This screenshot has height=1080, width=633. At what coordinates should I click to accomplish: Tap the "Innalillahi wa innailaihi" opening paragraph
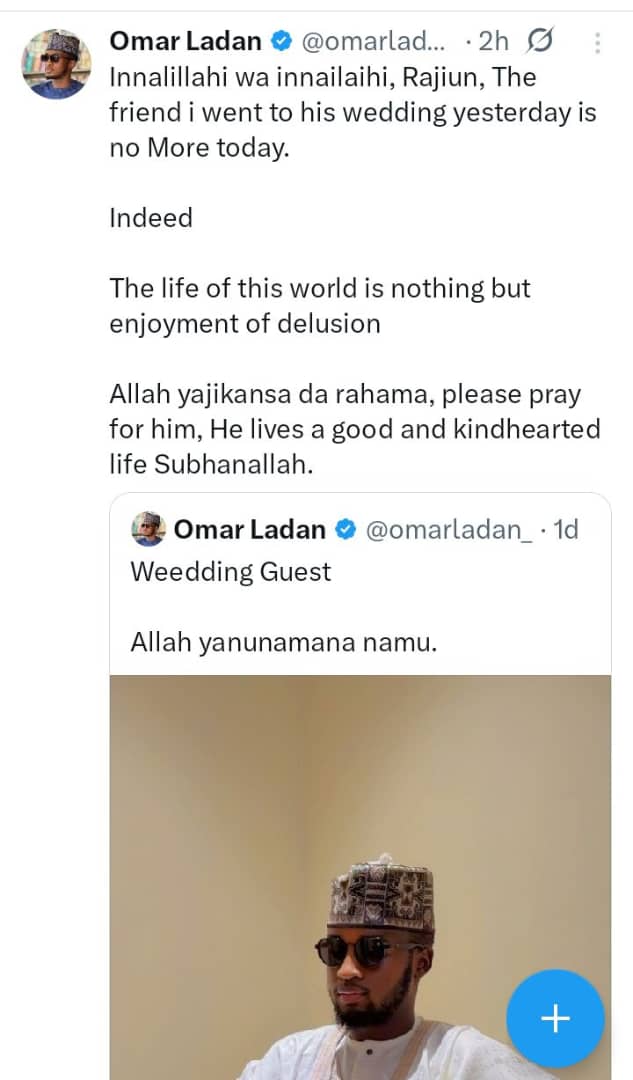(352, 112)
